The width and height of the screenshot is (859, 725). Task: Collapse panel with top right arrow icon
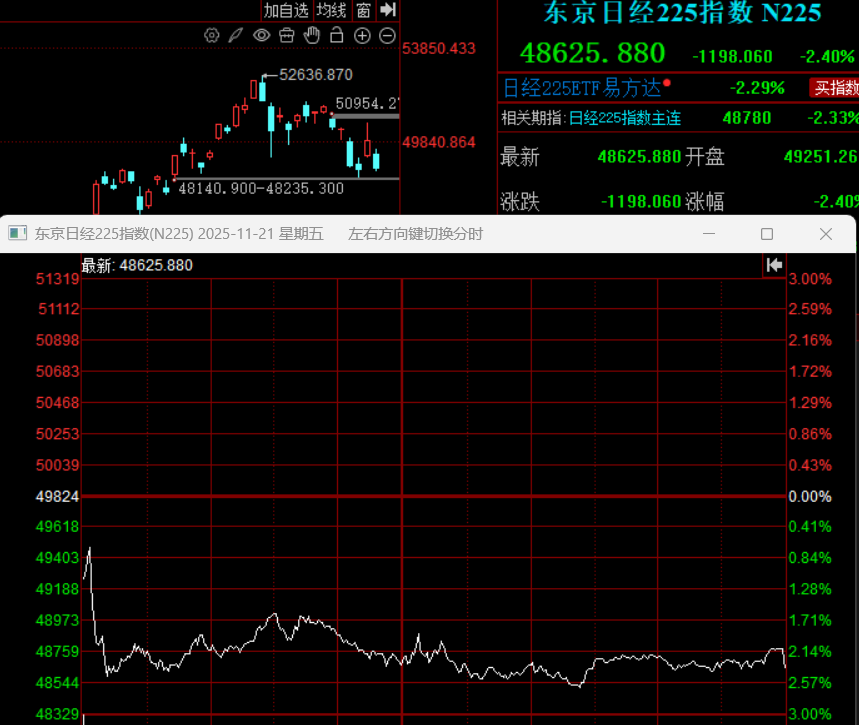click(388, 10)
